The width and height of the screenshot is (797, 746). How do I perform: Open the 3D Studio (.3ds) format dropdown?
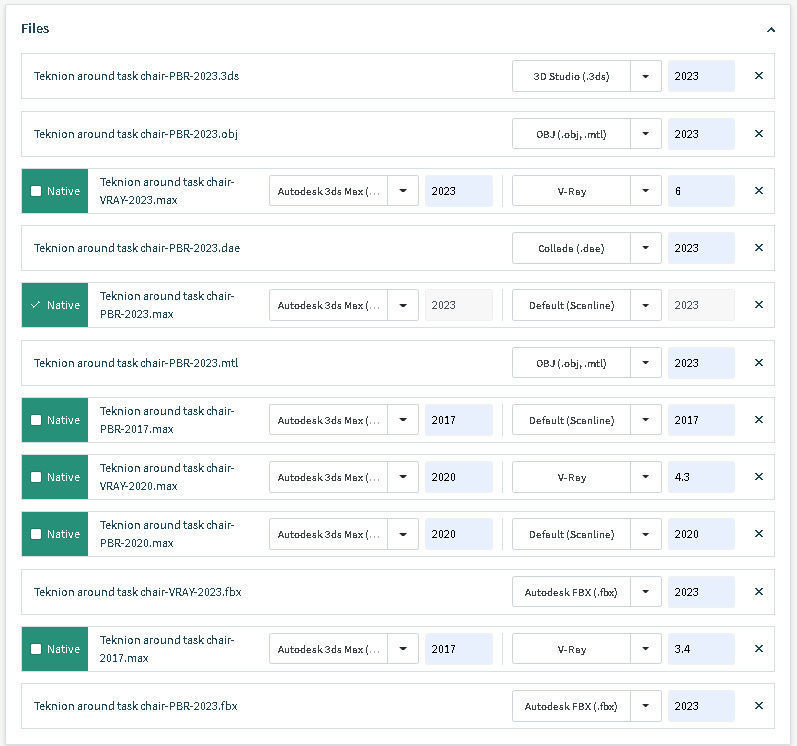point(646,76)
